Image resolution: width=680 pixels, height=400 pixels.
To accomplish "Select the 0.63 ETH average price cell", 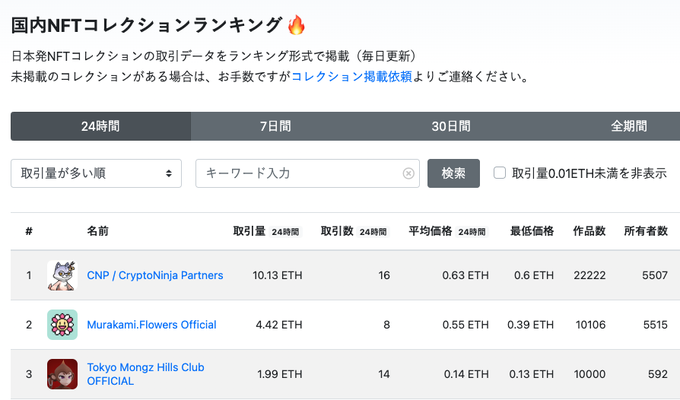I will click(x=465, y=275).
